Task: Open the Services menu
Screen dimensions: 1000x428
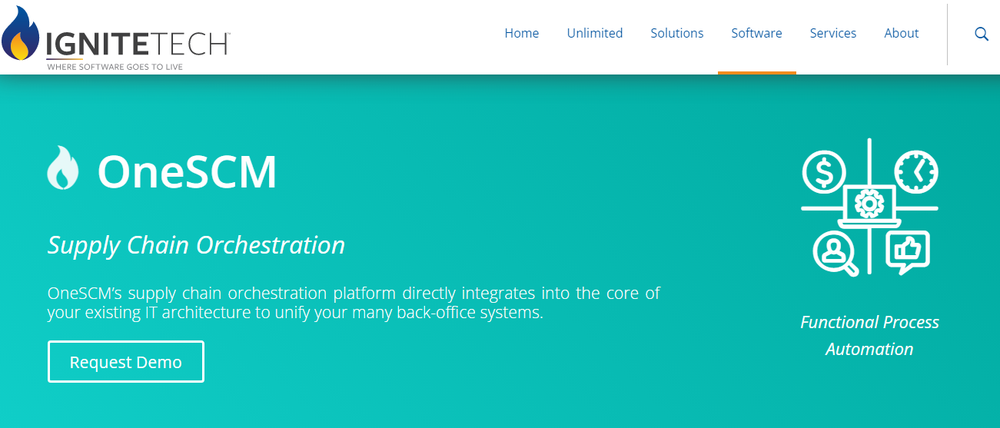Action: pos(833,33)
